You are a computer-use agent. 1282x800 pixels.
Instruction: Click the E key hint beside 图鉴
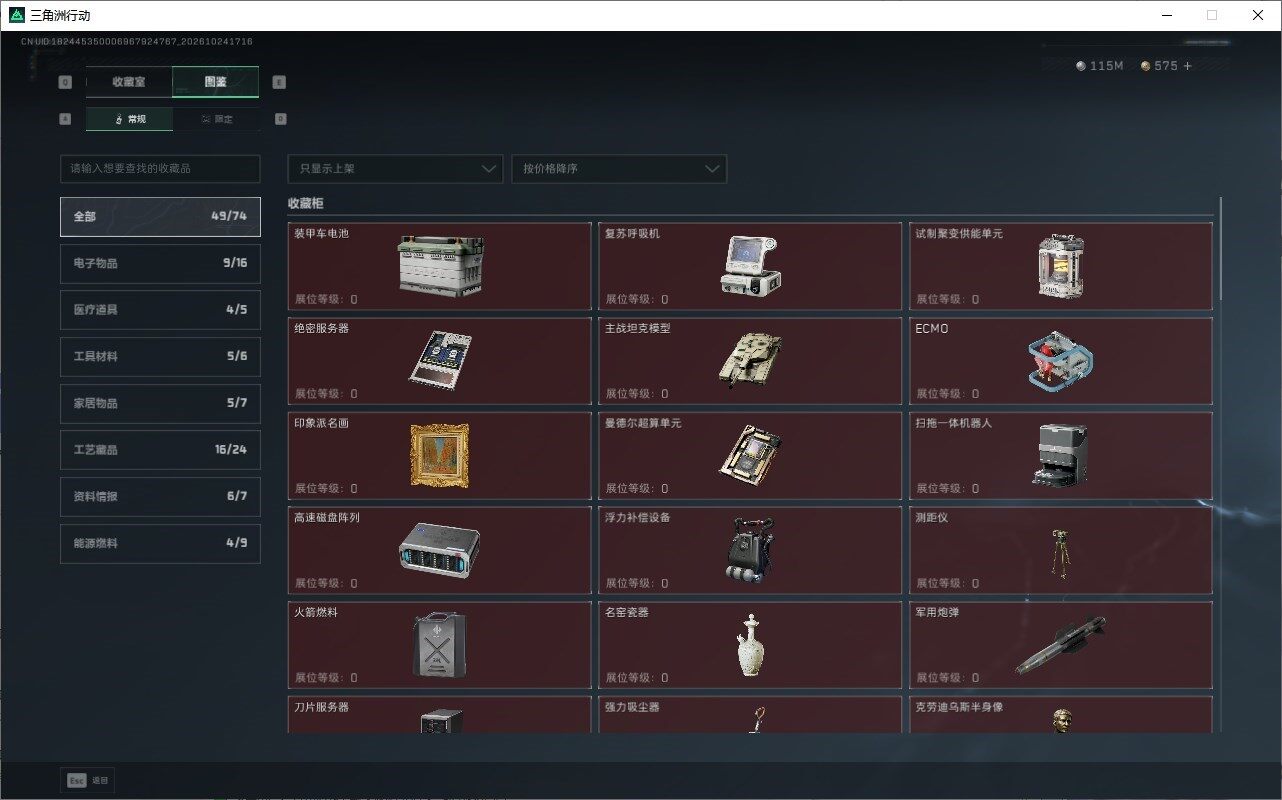[x=279, y=83]
